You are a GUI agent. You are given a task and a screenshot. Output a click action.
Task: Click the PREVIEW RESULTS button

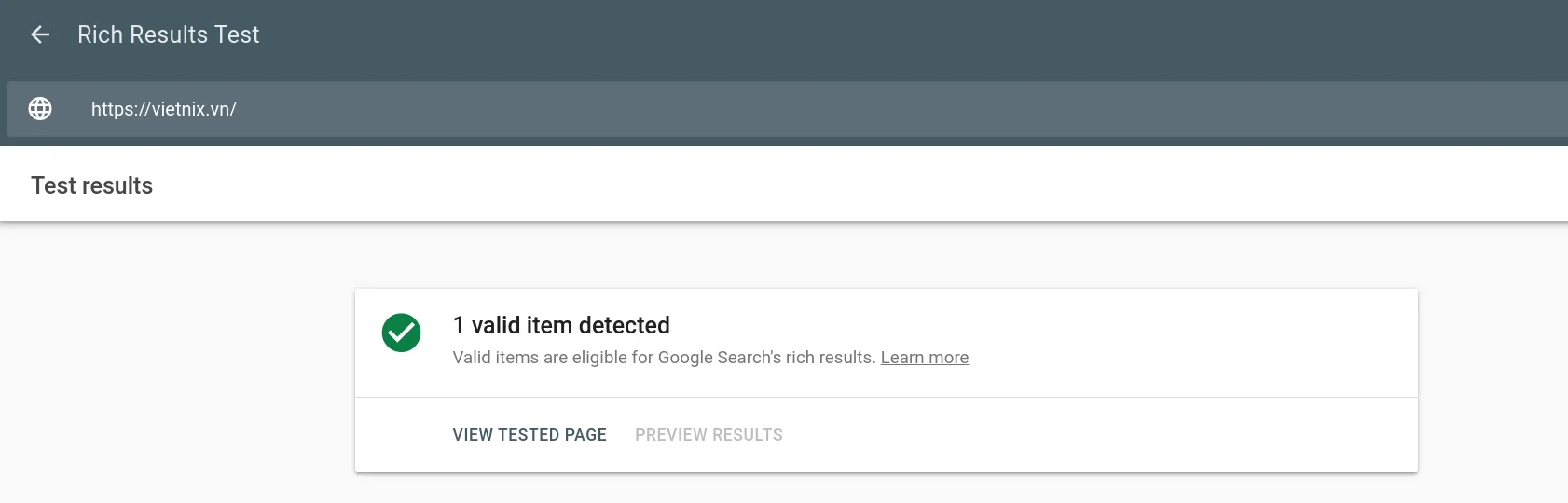[708, 435]
